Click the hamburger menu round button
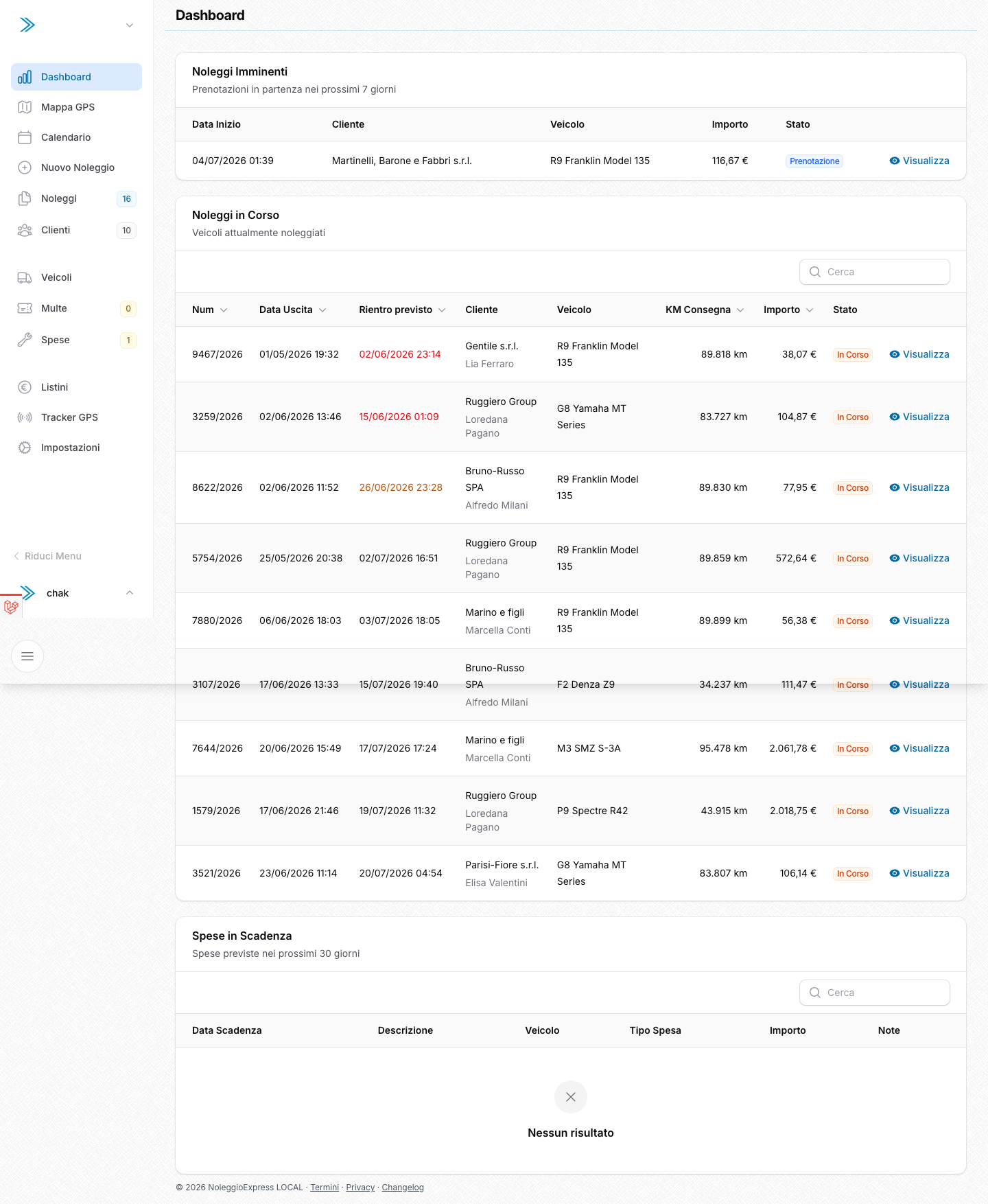 point(27,656)
